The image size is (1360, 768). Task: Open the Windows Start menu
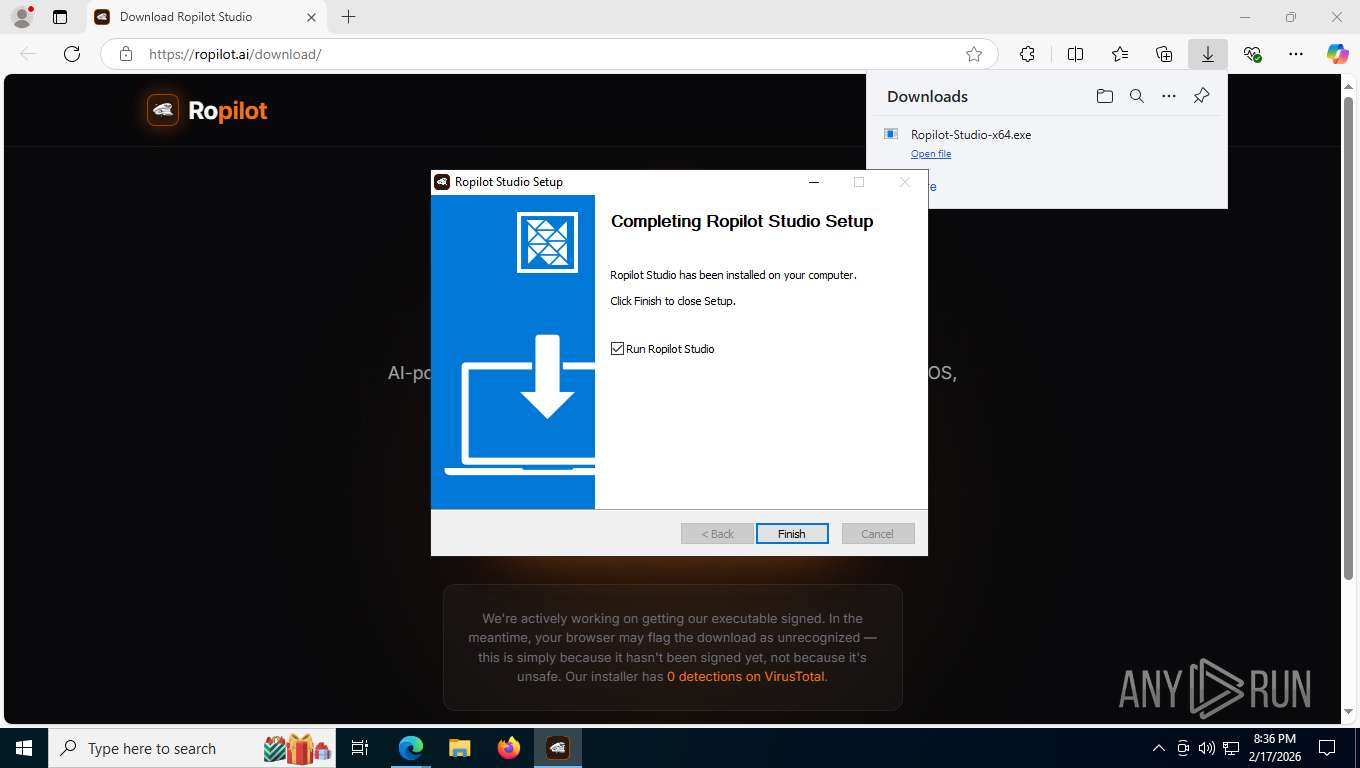tap(24, 748)
